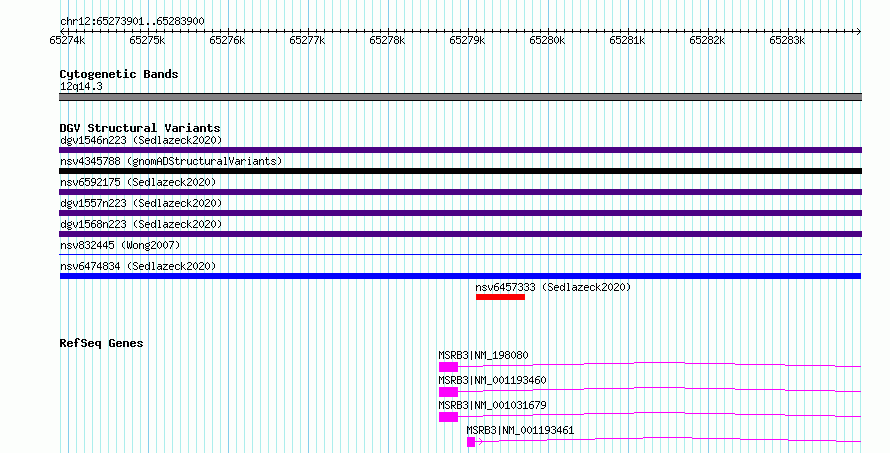Image resolution: width=890 pixels, height=453 pixels.
Task: Open MSRB3|NM_198080 transcript label
Action: coord(483,355)
